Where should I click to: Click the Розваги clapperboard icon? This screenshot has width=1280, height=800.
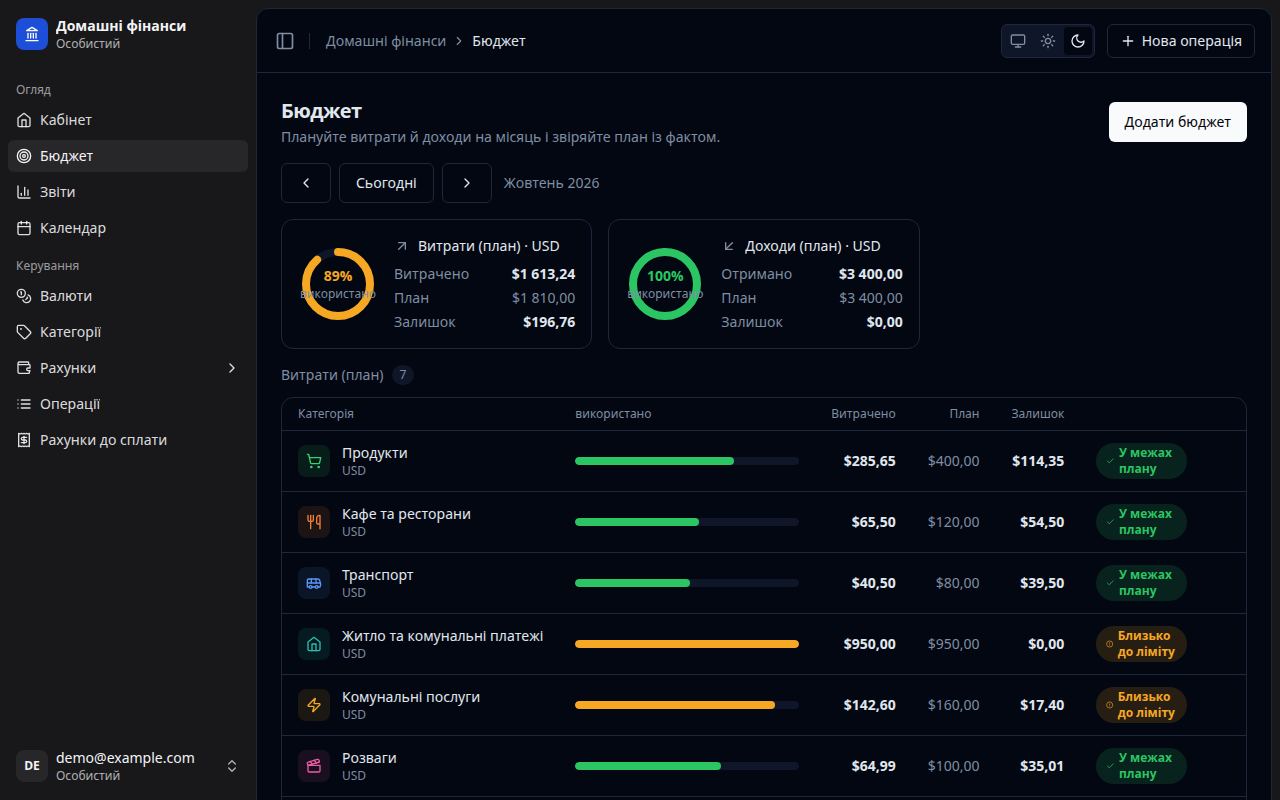(314, 766)
